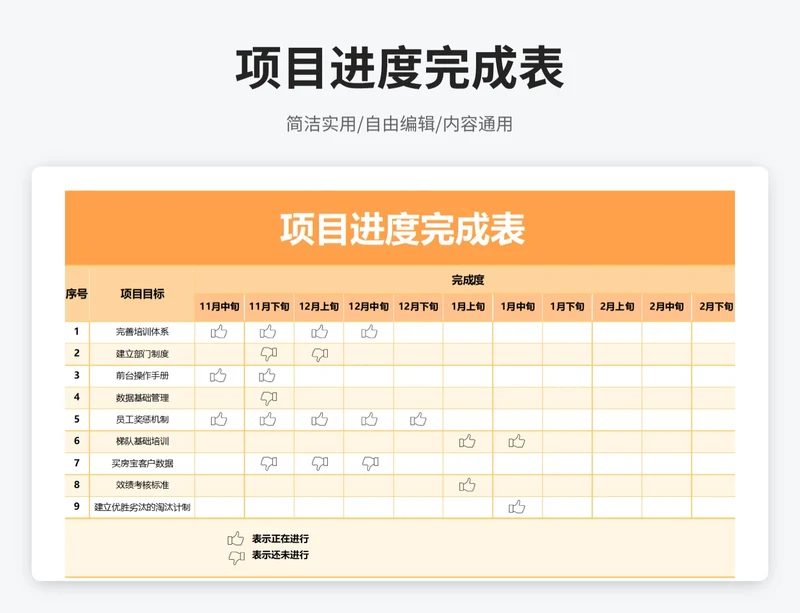Click thumbs-up in row 1 under 11月下旬
The width and height of the screenshot is (800, 613).
pos(268,332)
